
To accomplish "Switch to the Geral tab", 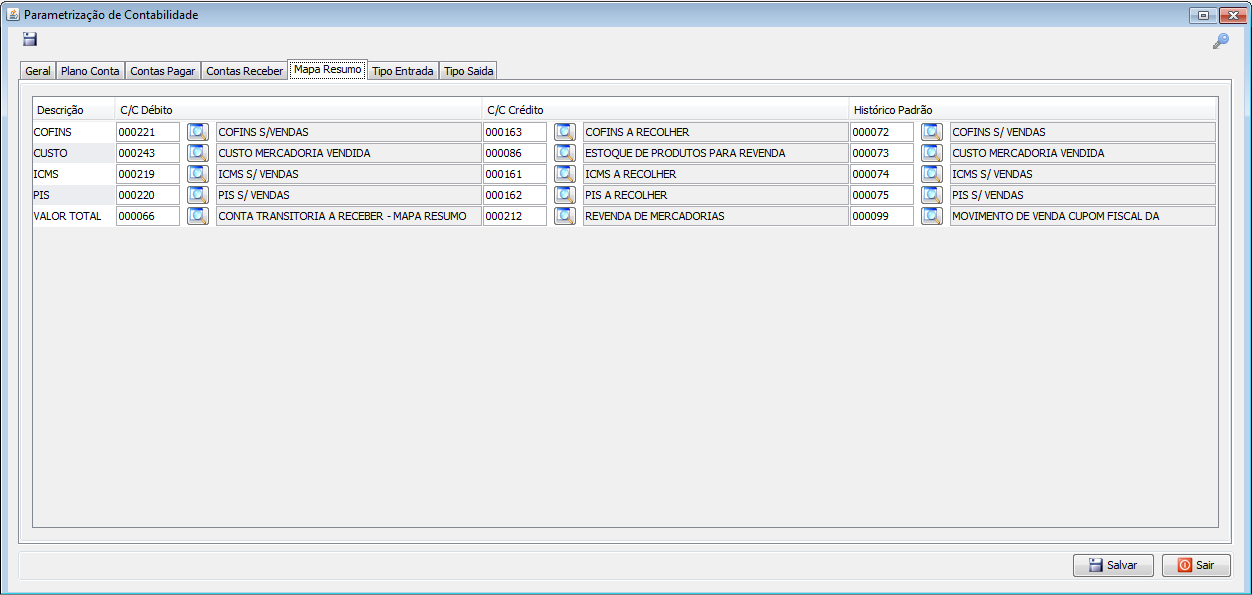I will pyautogui.click(x=38, y=71).
